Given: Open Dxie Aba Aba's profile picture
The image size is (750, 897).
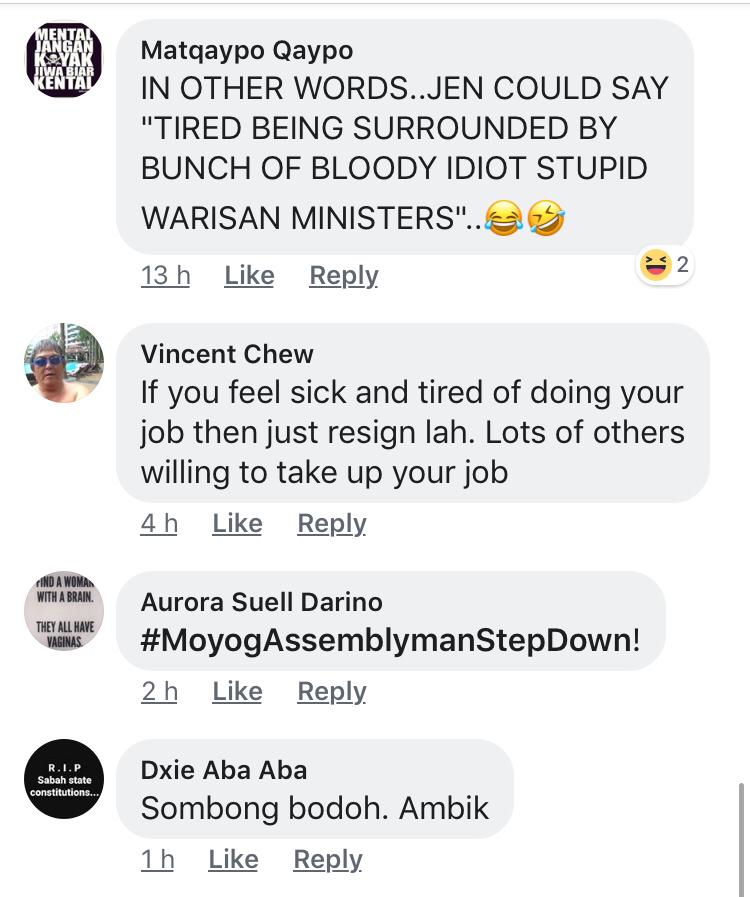Looking at the screenshot, I should (x=64, y=779).
